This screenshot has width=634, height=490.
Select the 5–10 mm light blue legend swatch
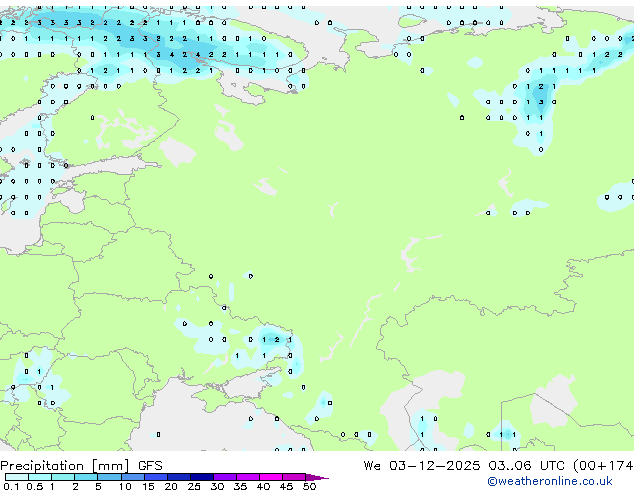point(110,477)
